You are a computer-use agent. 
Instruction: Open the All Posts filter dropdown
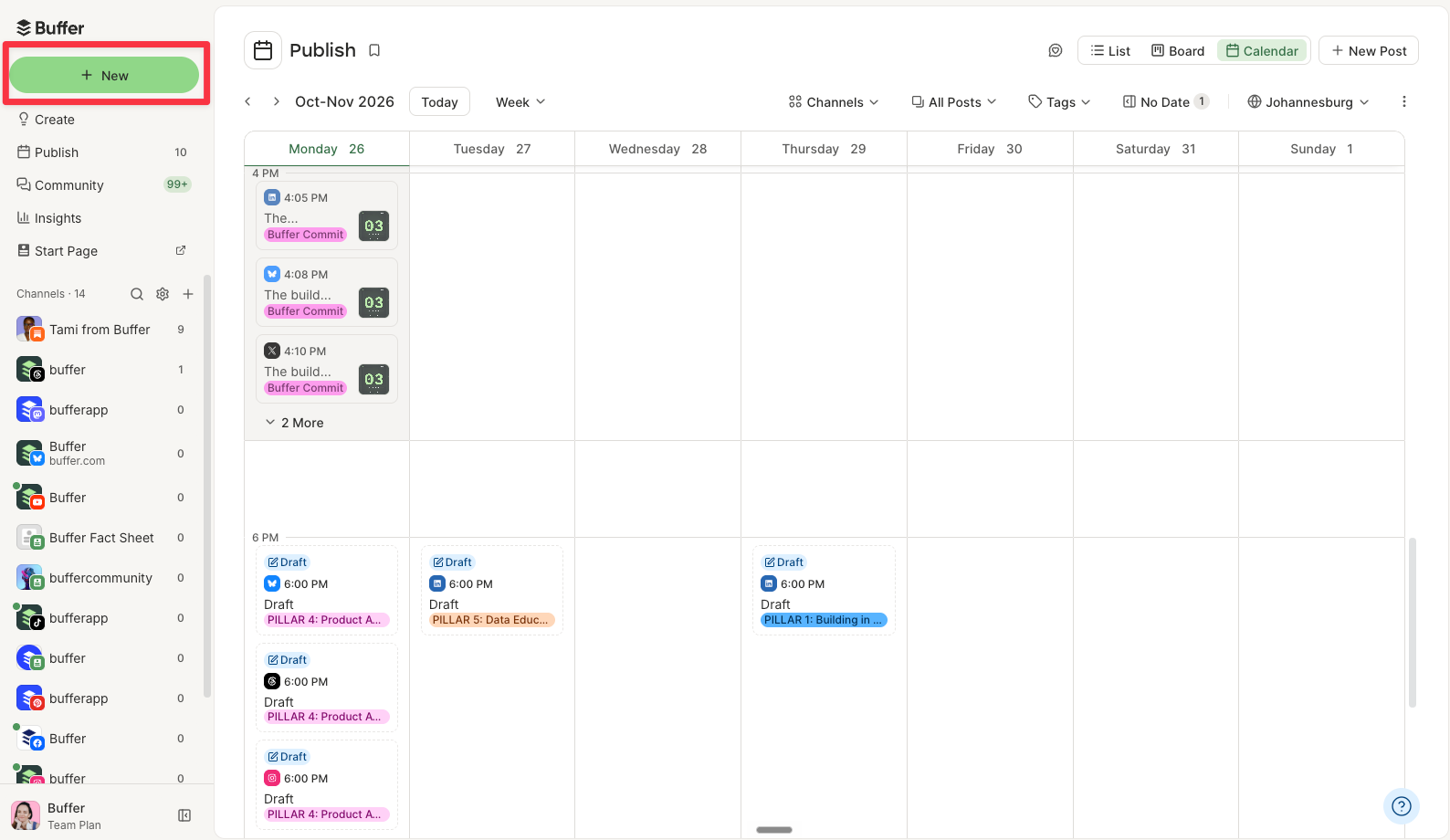(x=954, y=101)
